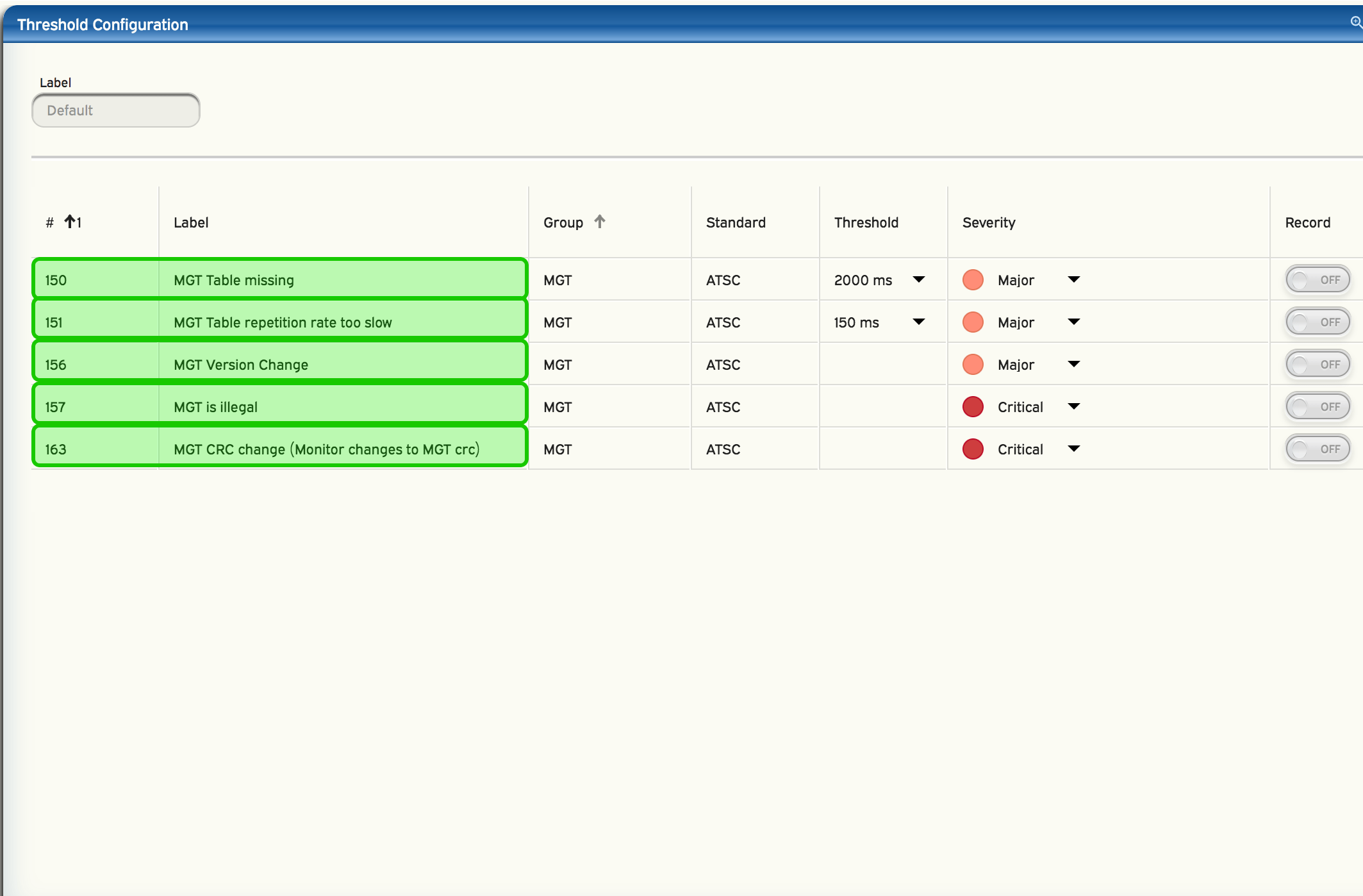The image size is (1363, 896).
Task: Click the sort arrow next to # header
Action: (70, 222)
